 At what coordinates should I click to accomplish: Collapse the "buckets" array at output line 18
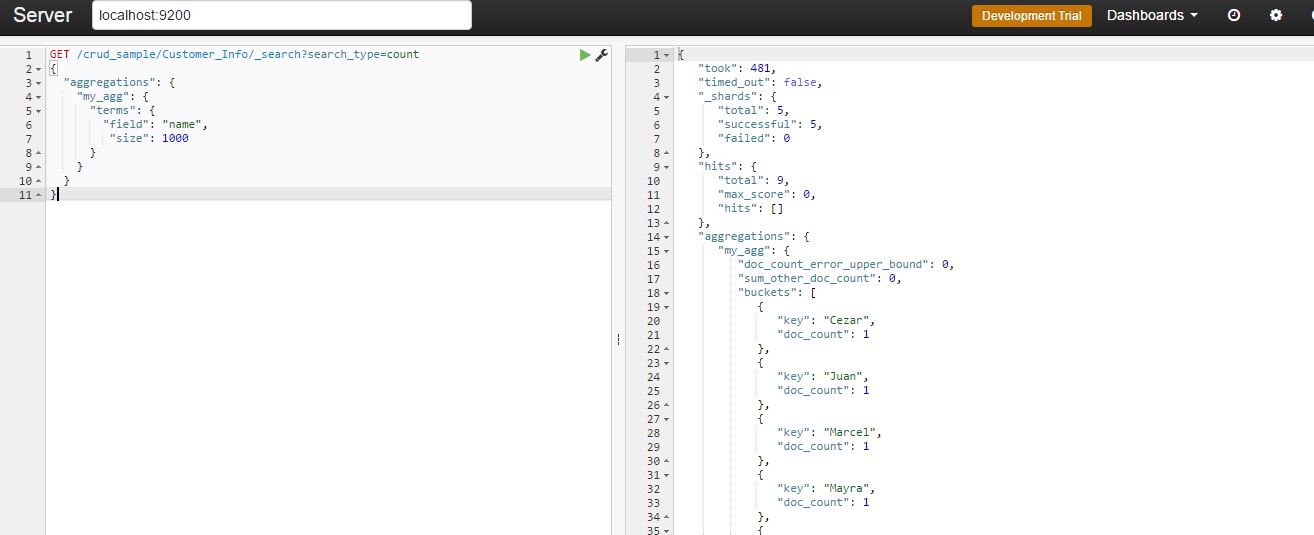pos(667,293)
